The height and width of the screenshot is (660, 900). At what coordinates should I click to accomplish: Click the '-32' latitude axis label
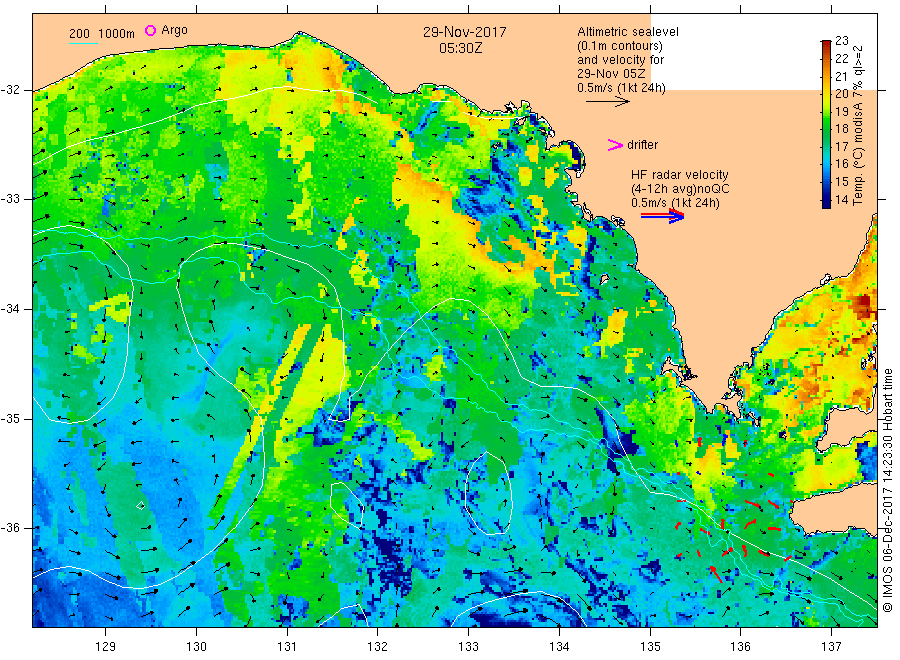10,90
